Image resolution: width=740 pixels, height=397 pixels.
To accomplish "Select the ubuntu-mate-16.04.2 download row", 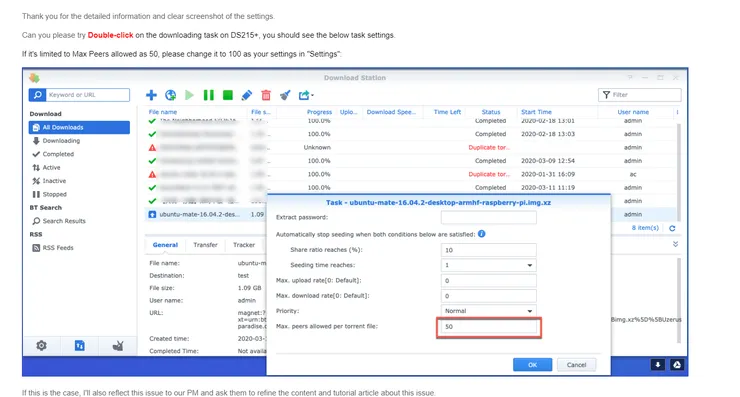I will click(206, 214).
